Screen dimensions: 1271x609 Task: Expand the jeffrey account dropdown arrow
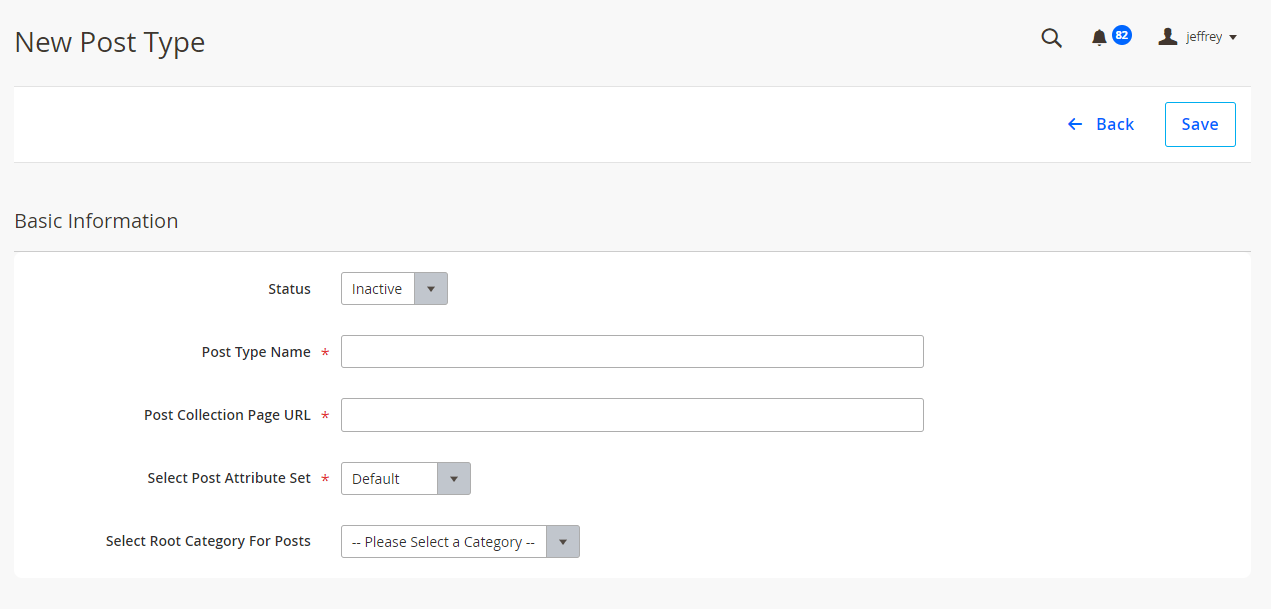1233,38
